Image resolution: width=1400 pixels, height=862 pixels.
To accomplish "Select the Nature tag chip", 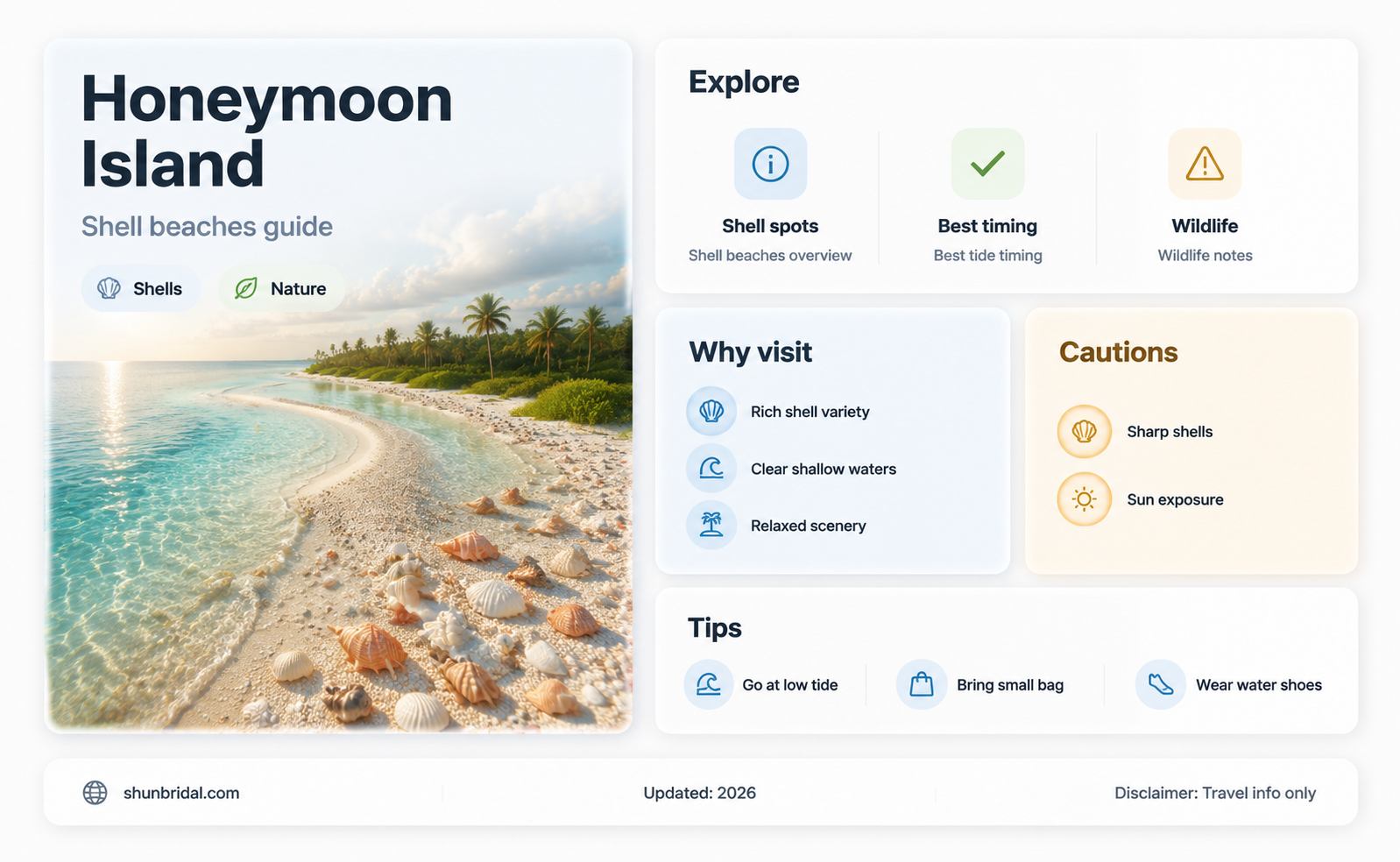I will 281,288.
